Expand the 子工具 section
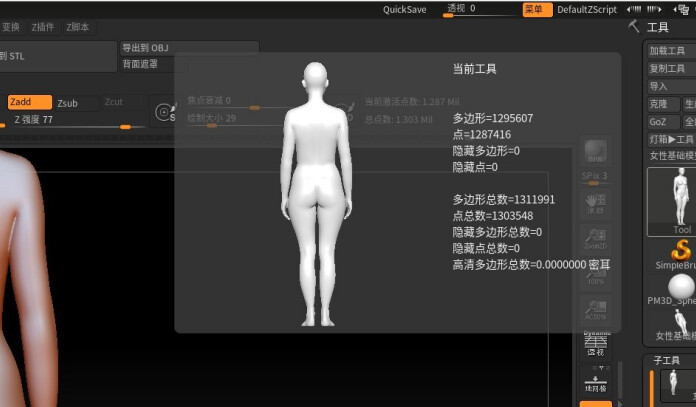Image resolution: width=696 pixels, height=407 pixels. pyautogui.click(x=667, y=360)
